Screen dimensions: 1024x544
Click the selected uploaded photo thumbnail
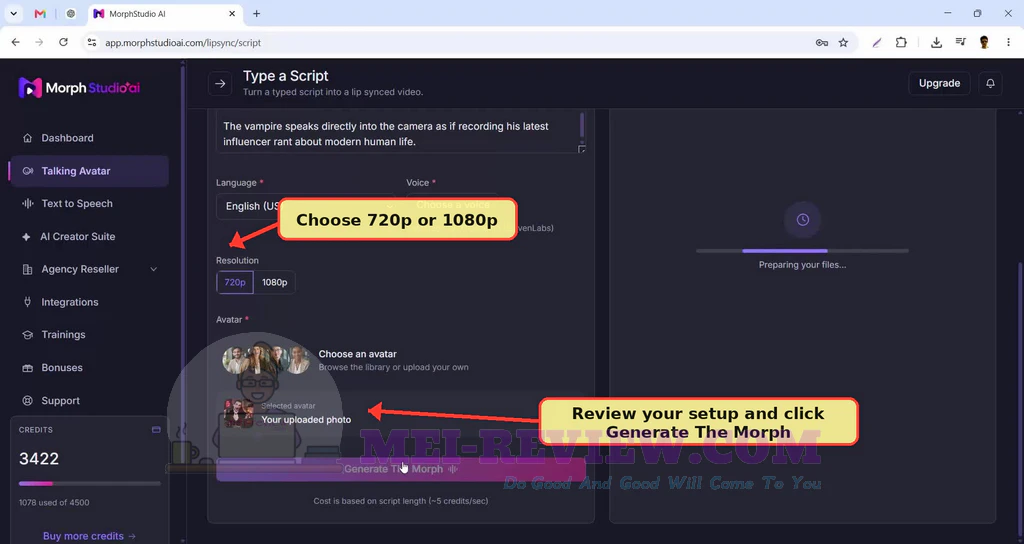(x=238, y=413)
